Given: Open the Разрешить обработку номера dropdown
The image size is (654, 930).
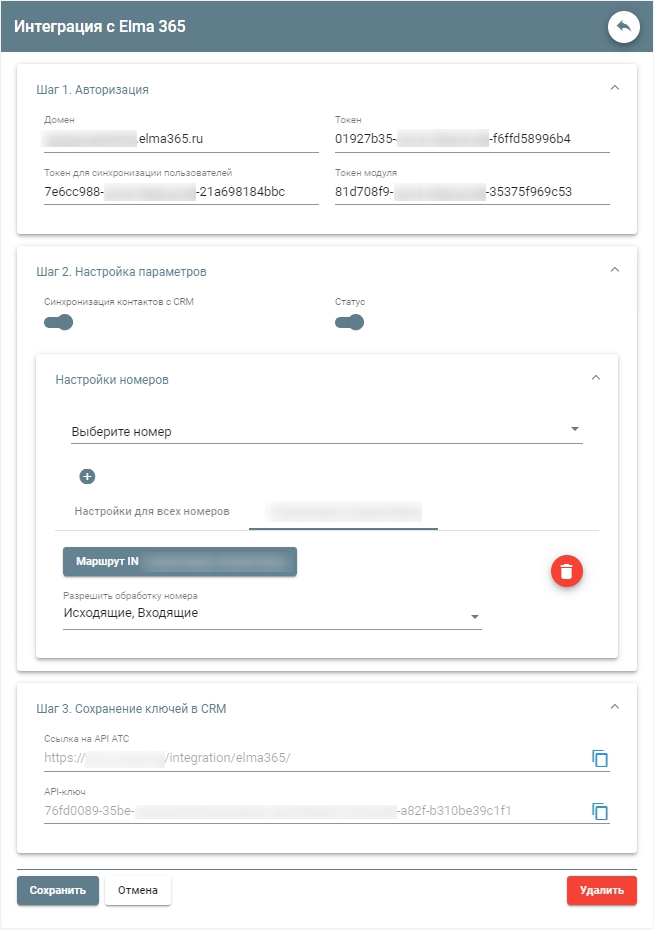Looking at the screenshot, I should click(x=271, y=614).
